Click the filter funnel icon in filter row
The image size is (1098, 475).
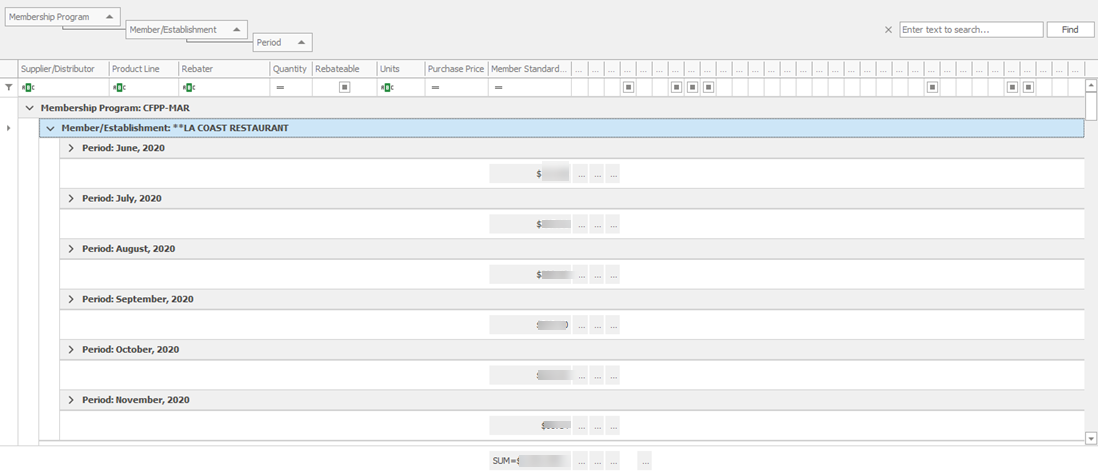[x=9, y=88]
